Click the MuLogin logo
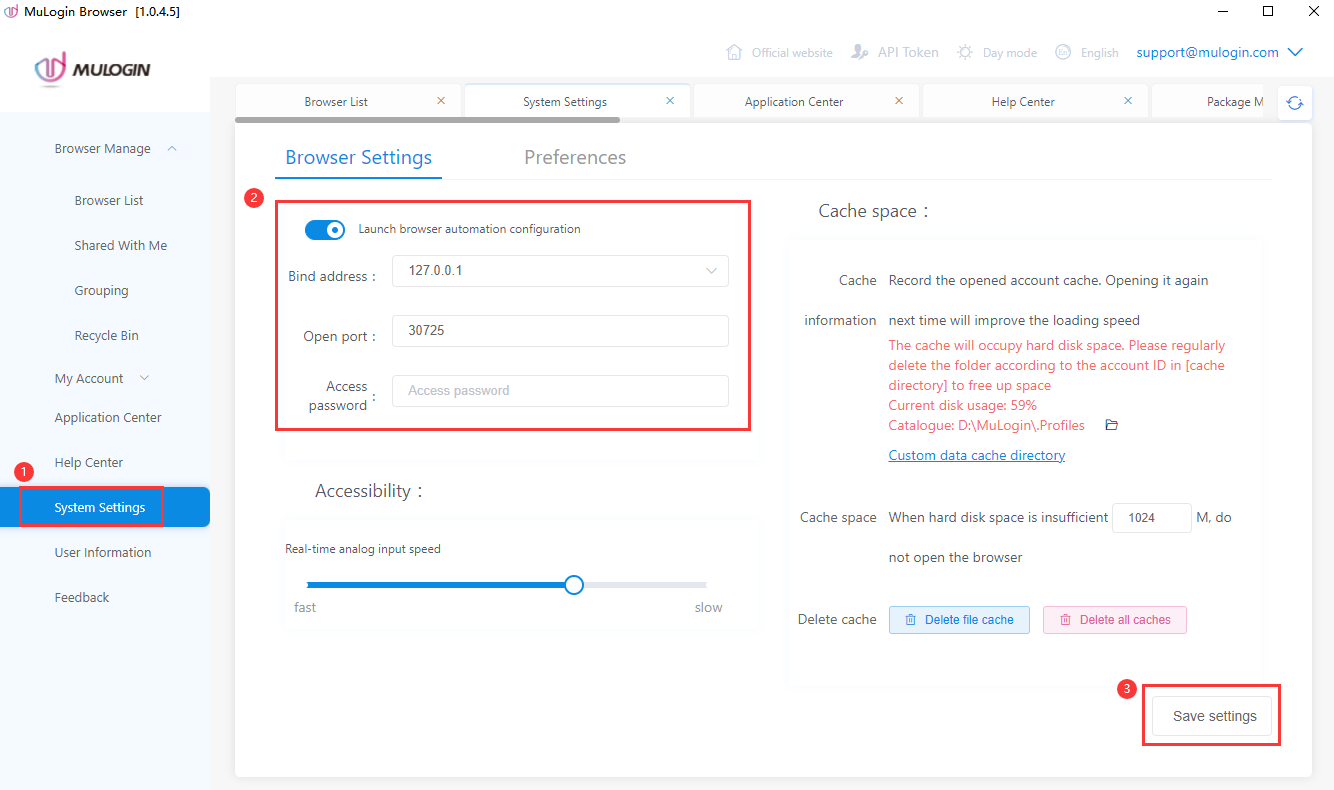The image size is (1334, 790). [91, 70]
